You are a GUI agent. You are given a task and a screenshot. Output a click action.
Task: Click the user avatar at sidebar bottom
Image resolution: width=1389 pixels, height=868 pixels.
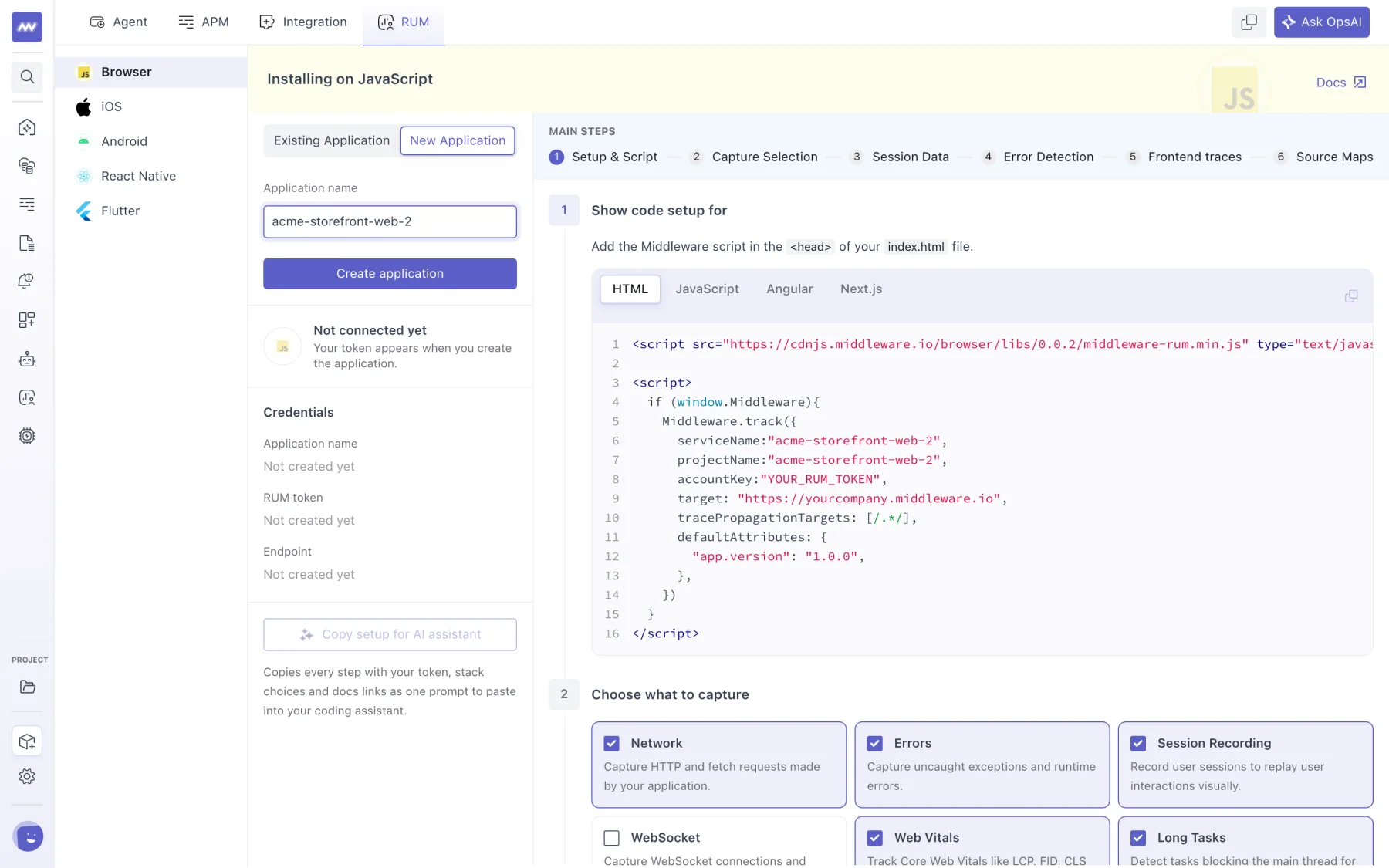pos(28,836)
